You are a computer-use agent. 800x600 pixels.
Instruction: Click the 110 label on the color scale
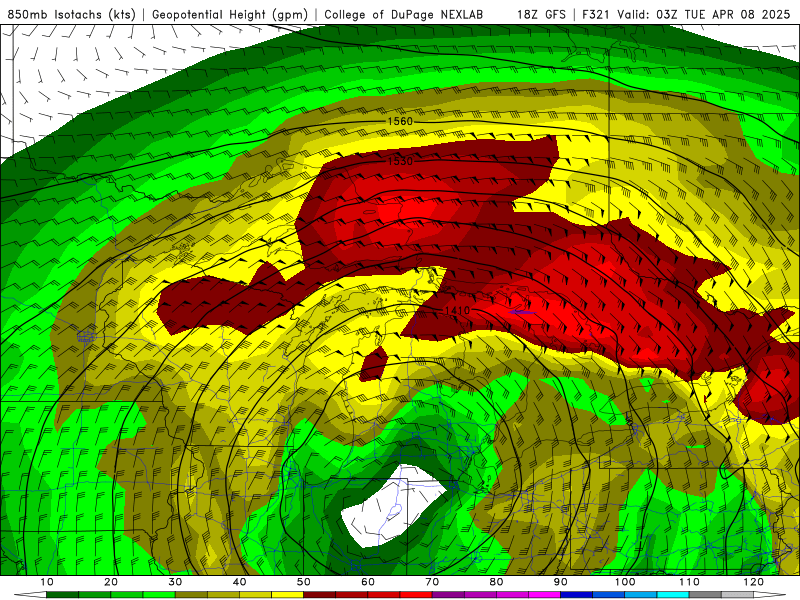pos(689,582)
